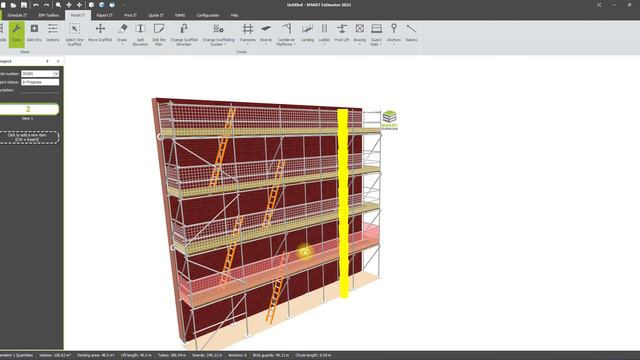Click the Edit the Plan tool
Viewport: 640px width, 360px height.
pos(159,34)
